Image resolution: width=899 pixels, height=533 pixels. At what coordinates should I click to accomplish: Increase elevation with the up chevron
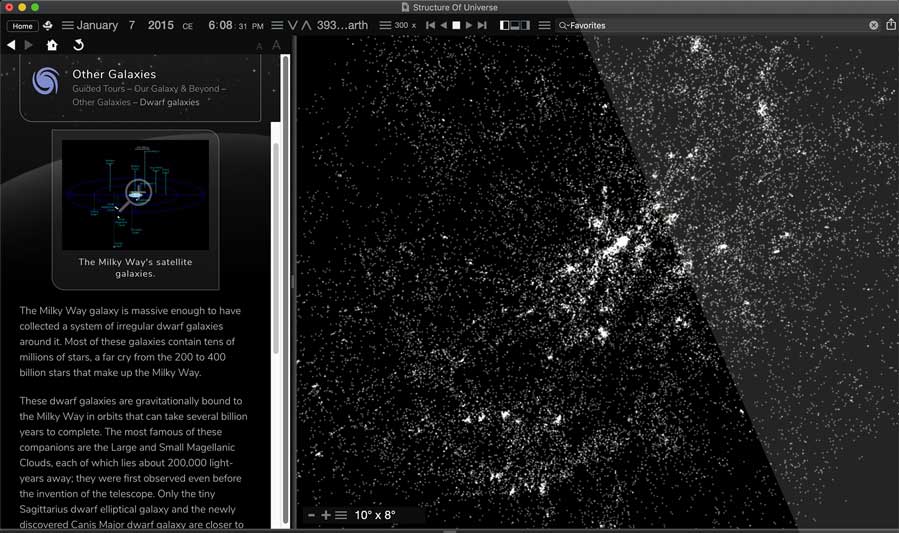[306, 25]
